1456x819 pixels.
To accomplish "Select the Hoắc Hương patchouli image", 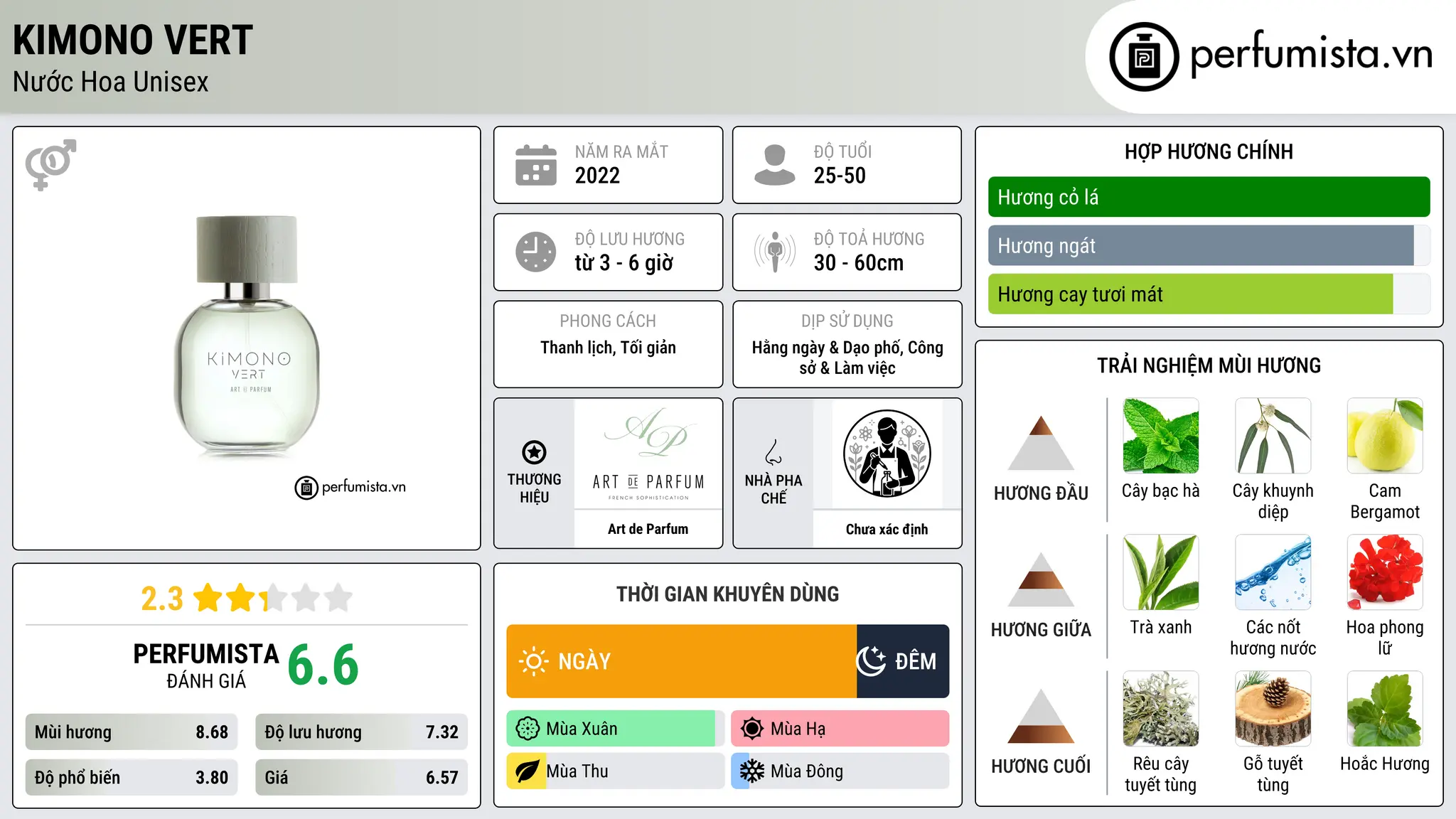I will click(1385, 709).
